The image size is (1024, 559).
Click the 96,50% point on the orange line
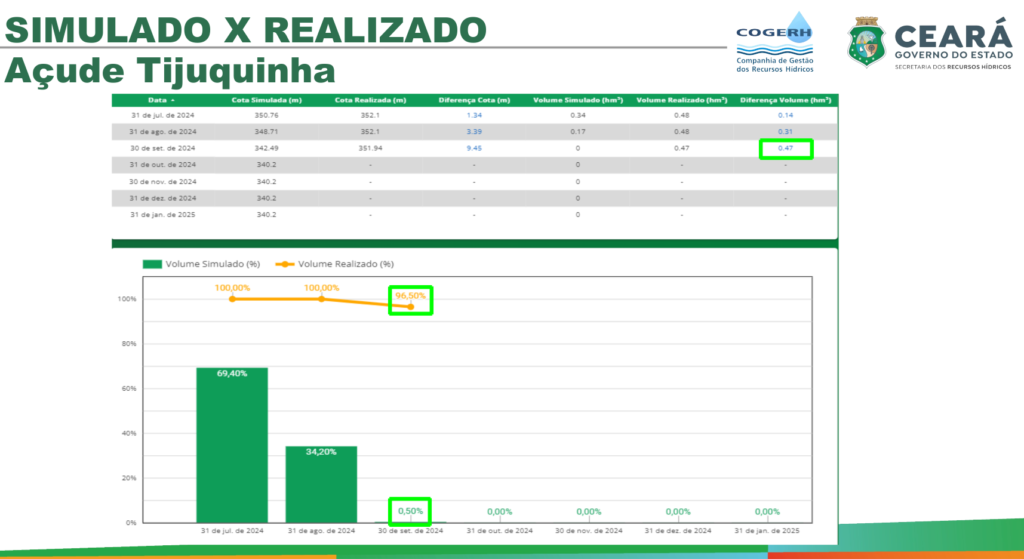point(411,307)
